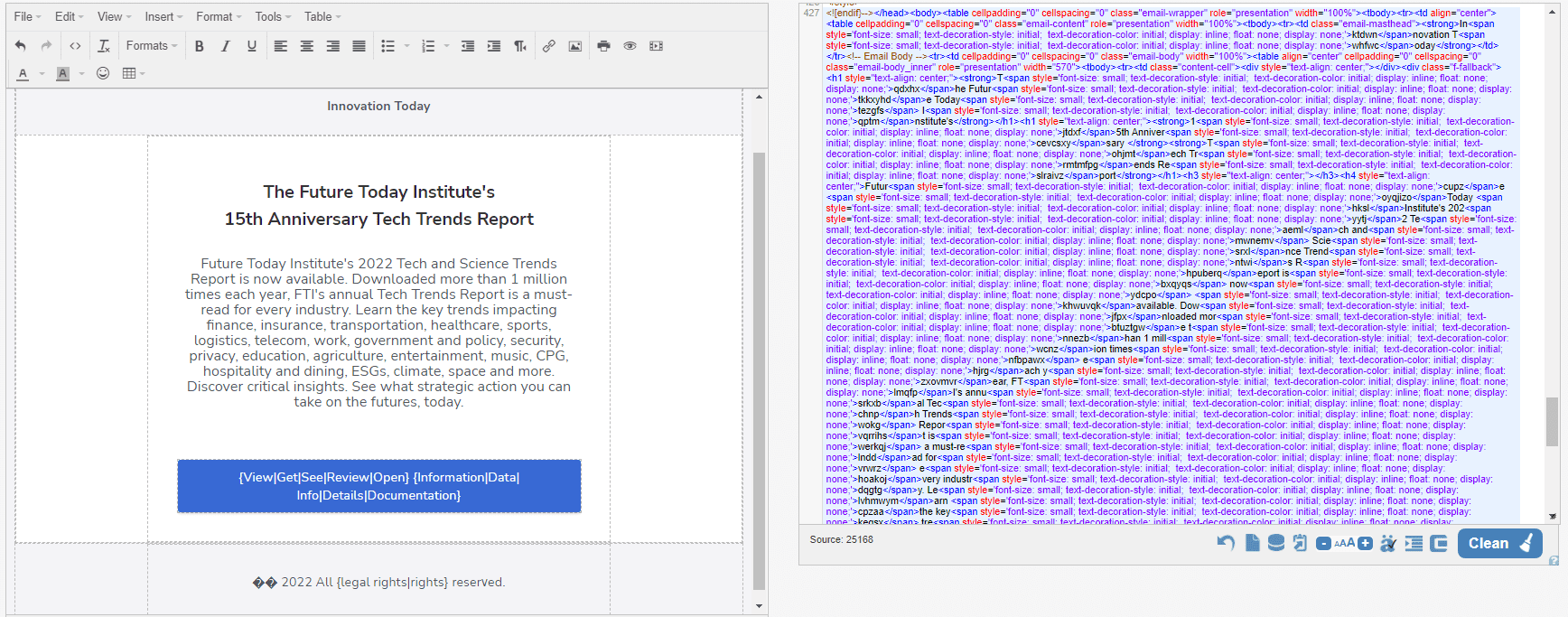
Task: Increase the indent
Action: click(x=494, y=46)
